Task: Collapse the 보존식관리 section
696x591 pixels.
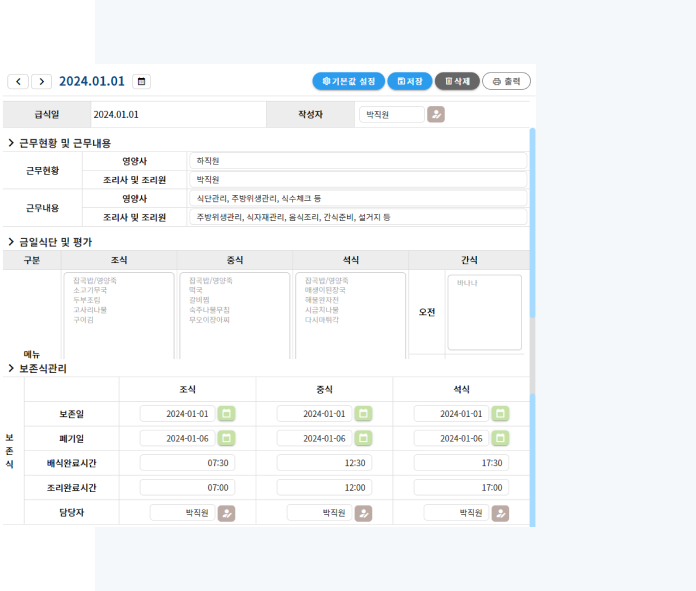Action: coord(11,368)
